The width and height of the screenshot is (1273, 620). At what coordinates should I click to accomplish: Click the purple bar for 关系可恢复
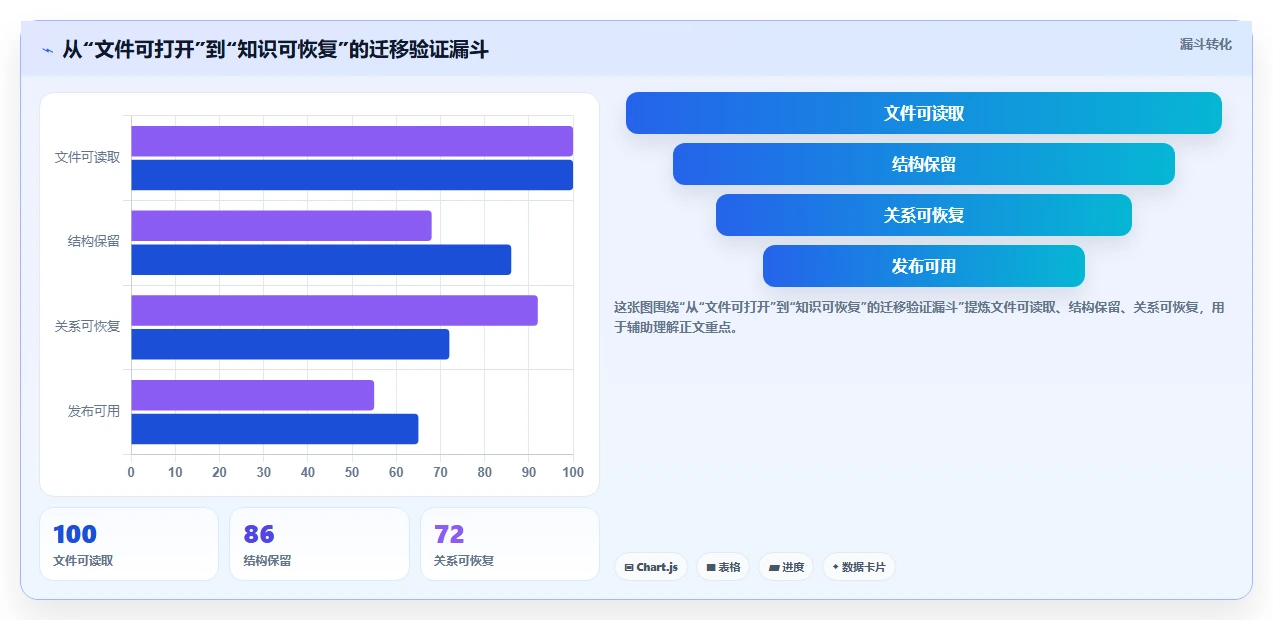click(334, 310)
